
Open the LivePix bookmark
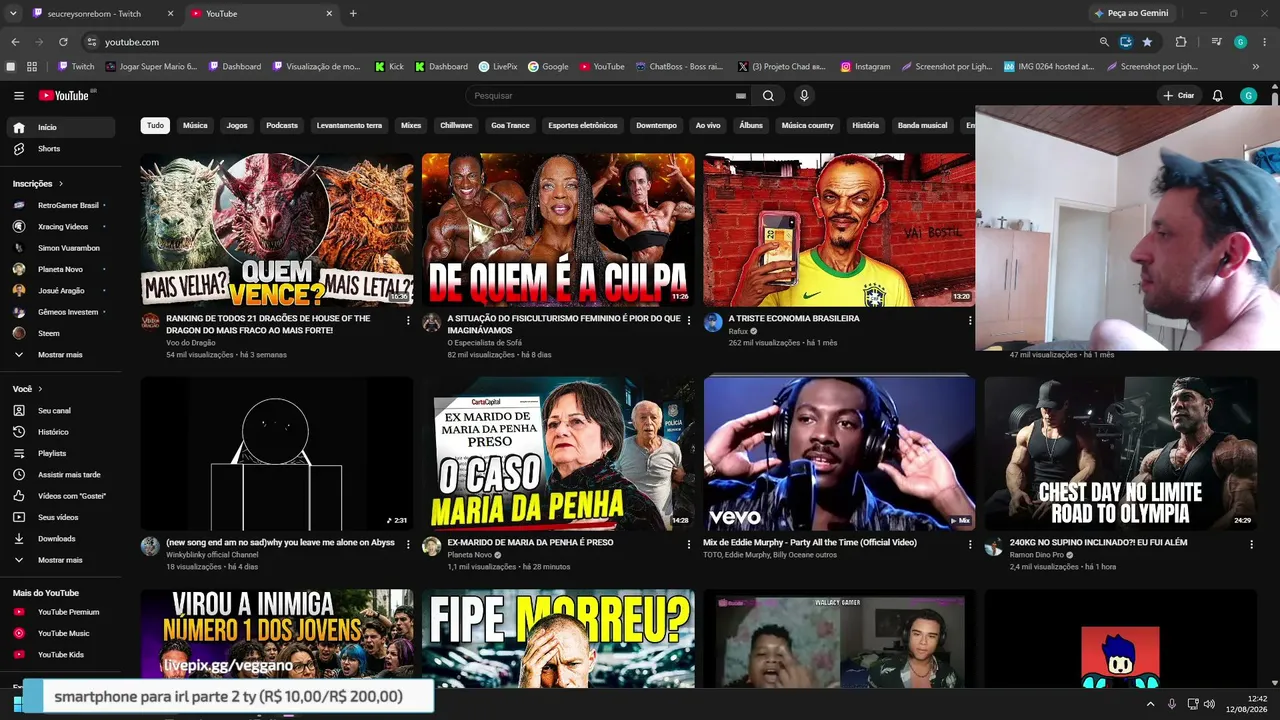click(x=498, y=67)
